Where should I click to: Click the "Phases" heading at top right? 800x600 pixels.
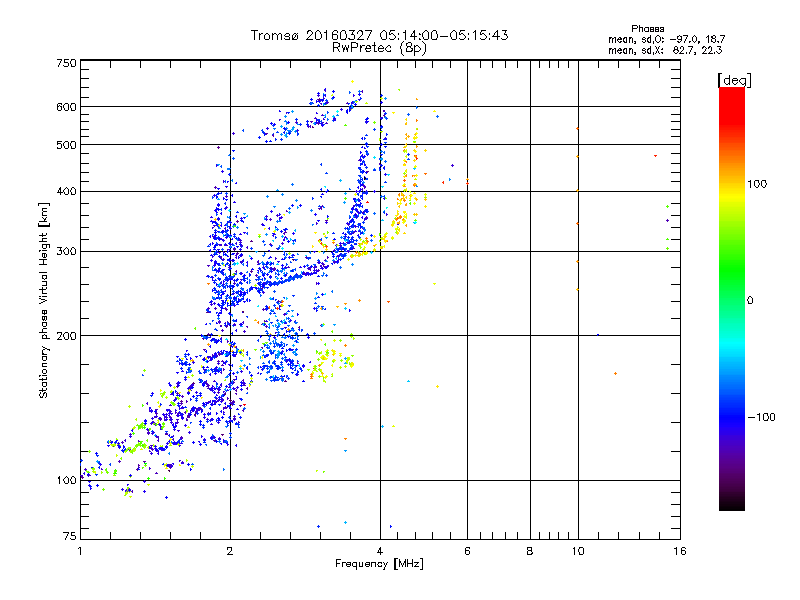click(x=647, y=29)
